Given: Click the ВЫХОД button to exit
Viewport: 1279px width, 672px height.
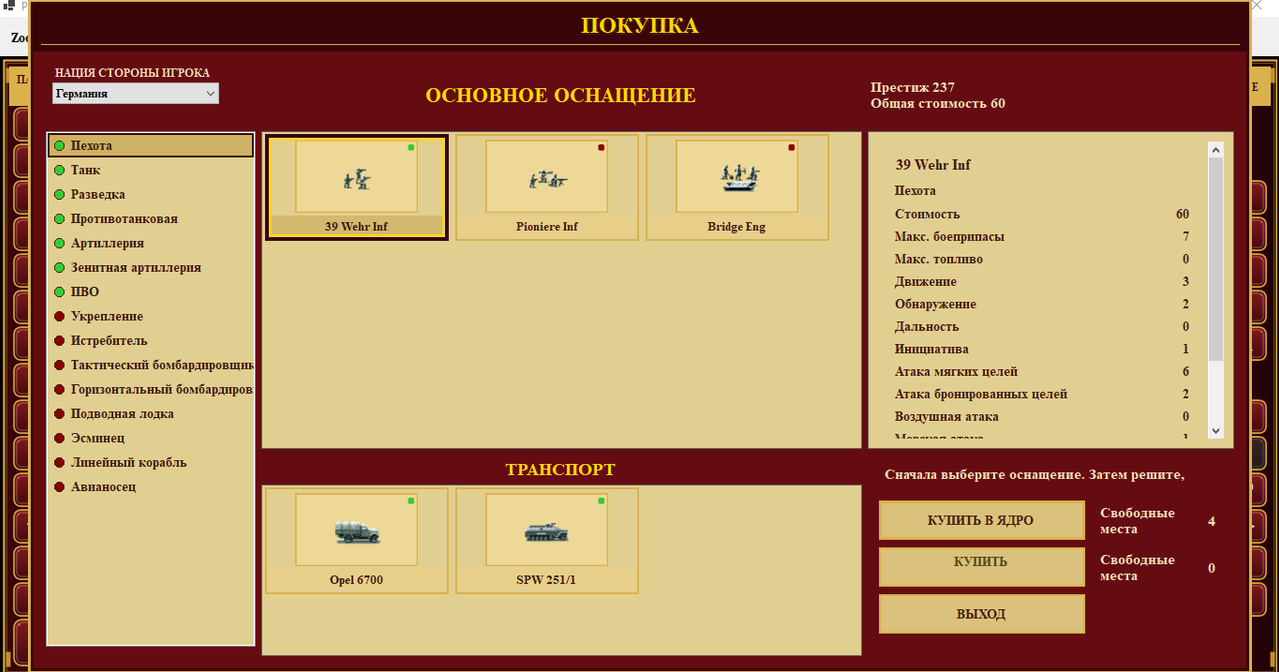Looking at the screenshot, I should (981, 614).
